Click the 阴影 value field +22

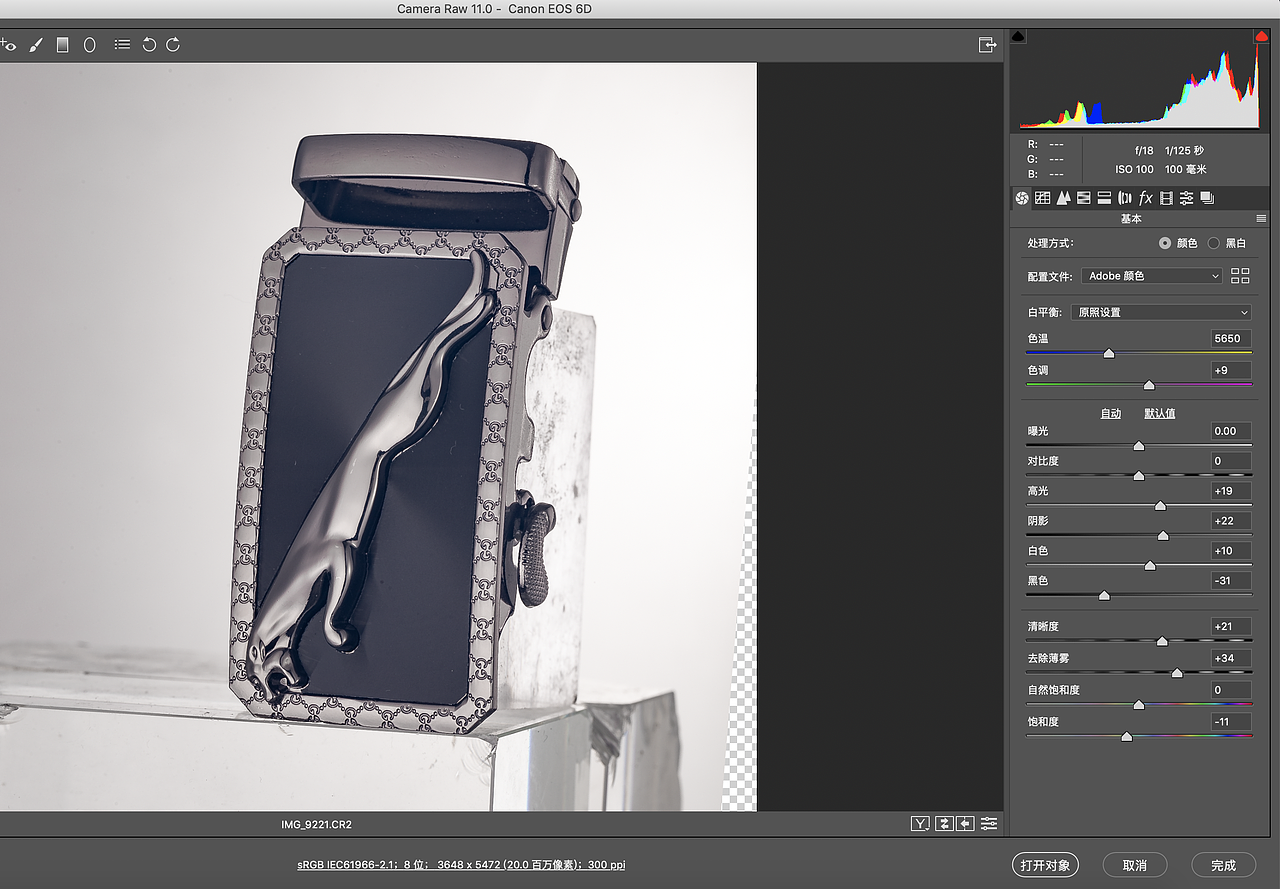1230,521
